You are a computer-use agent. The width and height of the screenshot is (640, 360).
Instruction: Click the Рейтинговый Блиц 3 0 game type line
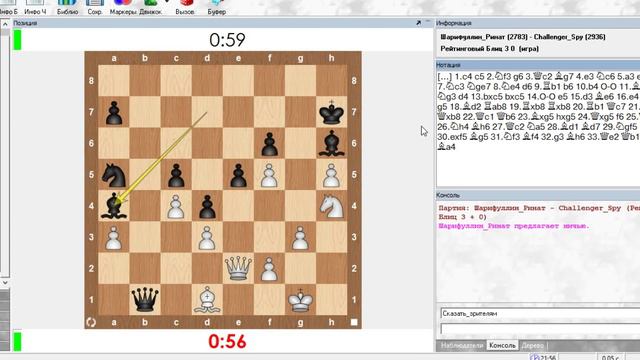tap(489, 49)
